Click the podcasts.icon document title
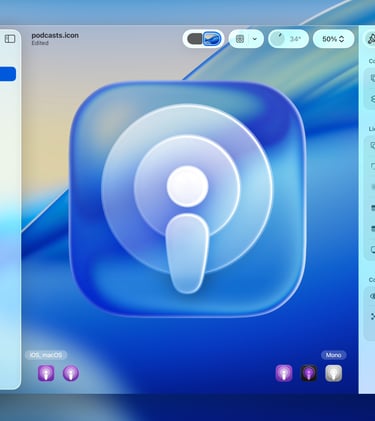The height and width of the screenshot is (421, 375). click(55, 35)
